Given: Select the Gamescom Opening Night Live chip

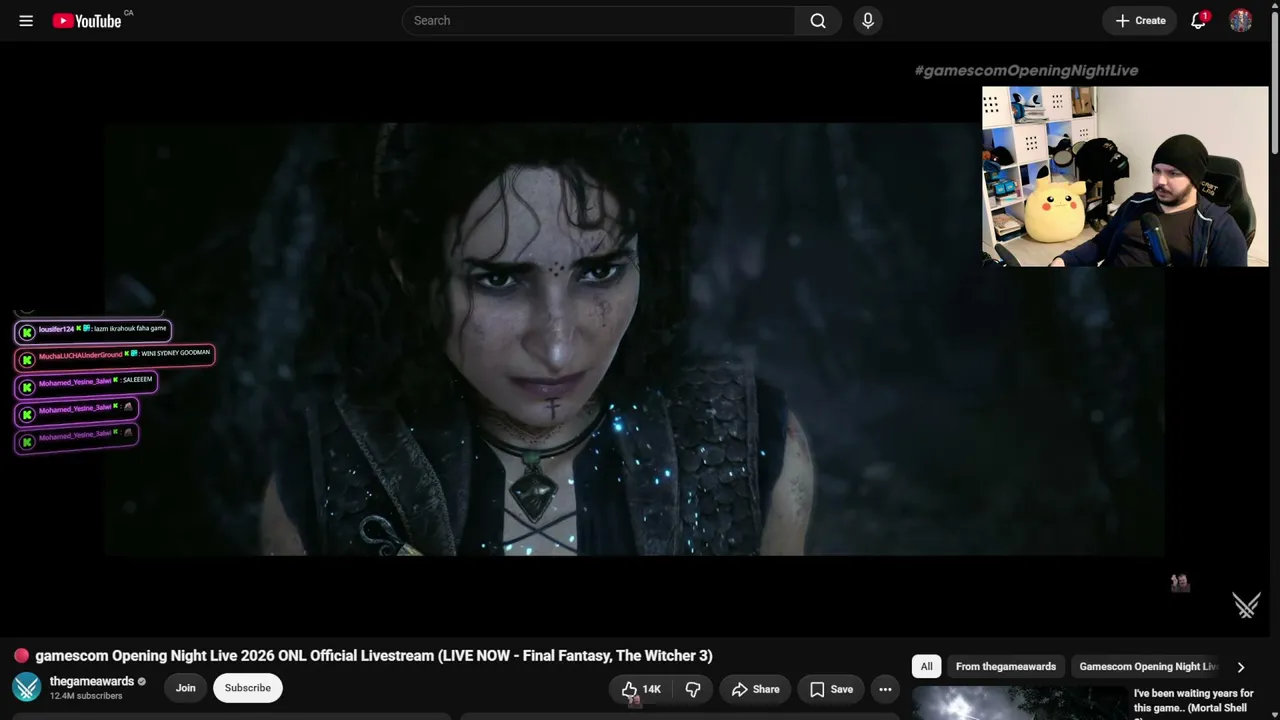Looking at the screenshot, I should 1148,666.
